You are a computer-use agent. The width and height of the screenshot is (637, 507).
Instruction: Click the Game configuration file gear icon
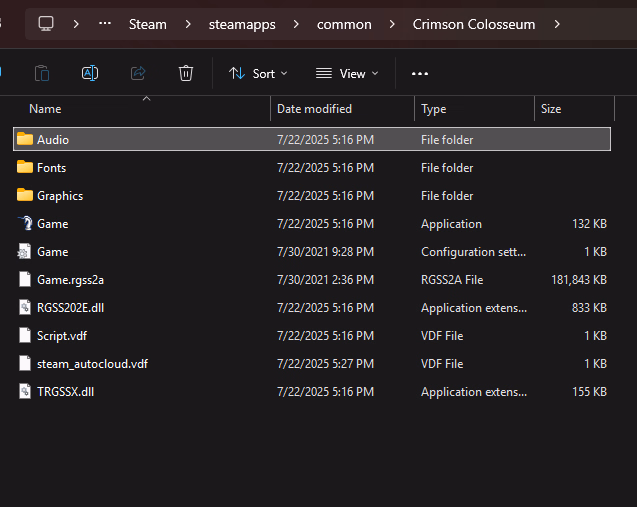click(x=24, y=251)
